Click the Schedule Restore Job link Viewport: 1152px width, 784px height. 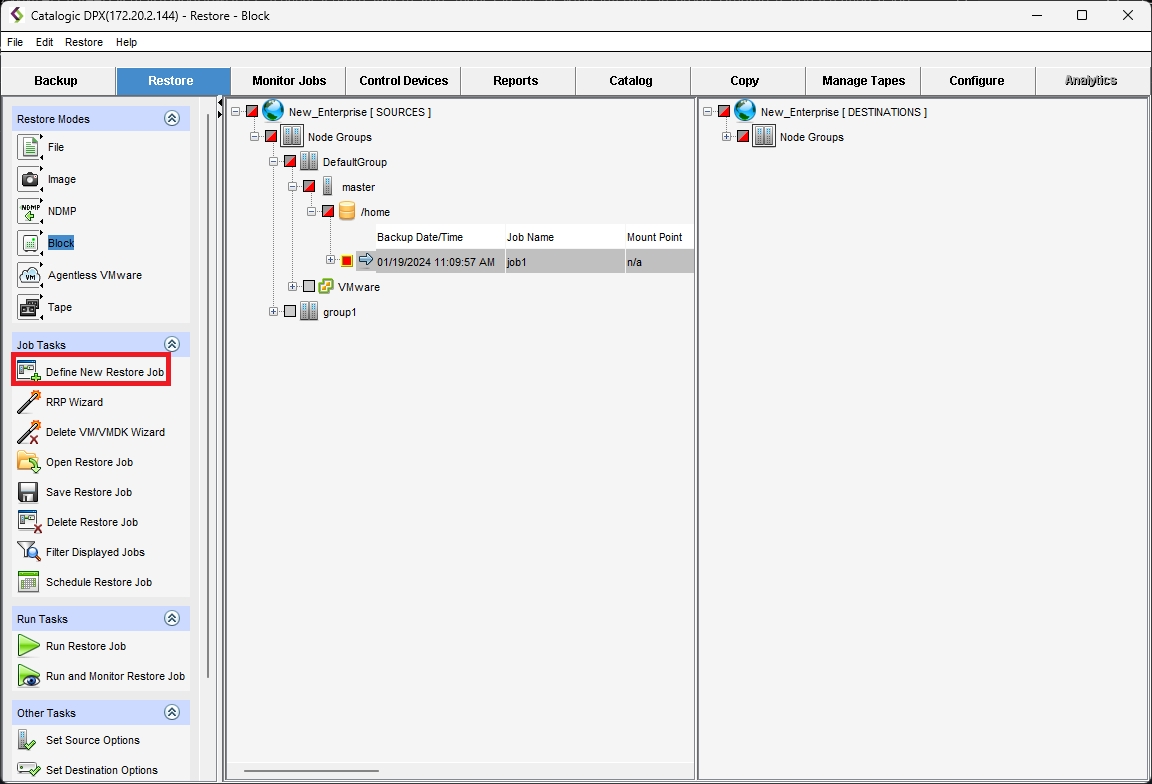click(98, 582)
